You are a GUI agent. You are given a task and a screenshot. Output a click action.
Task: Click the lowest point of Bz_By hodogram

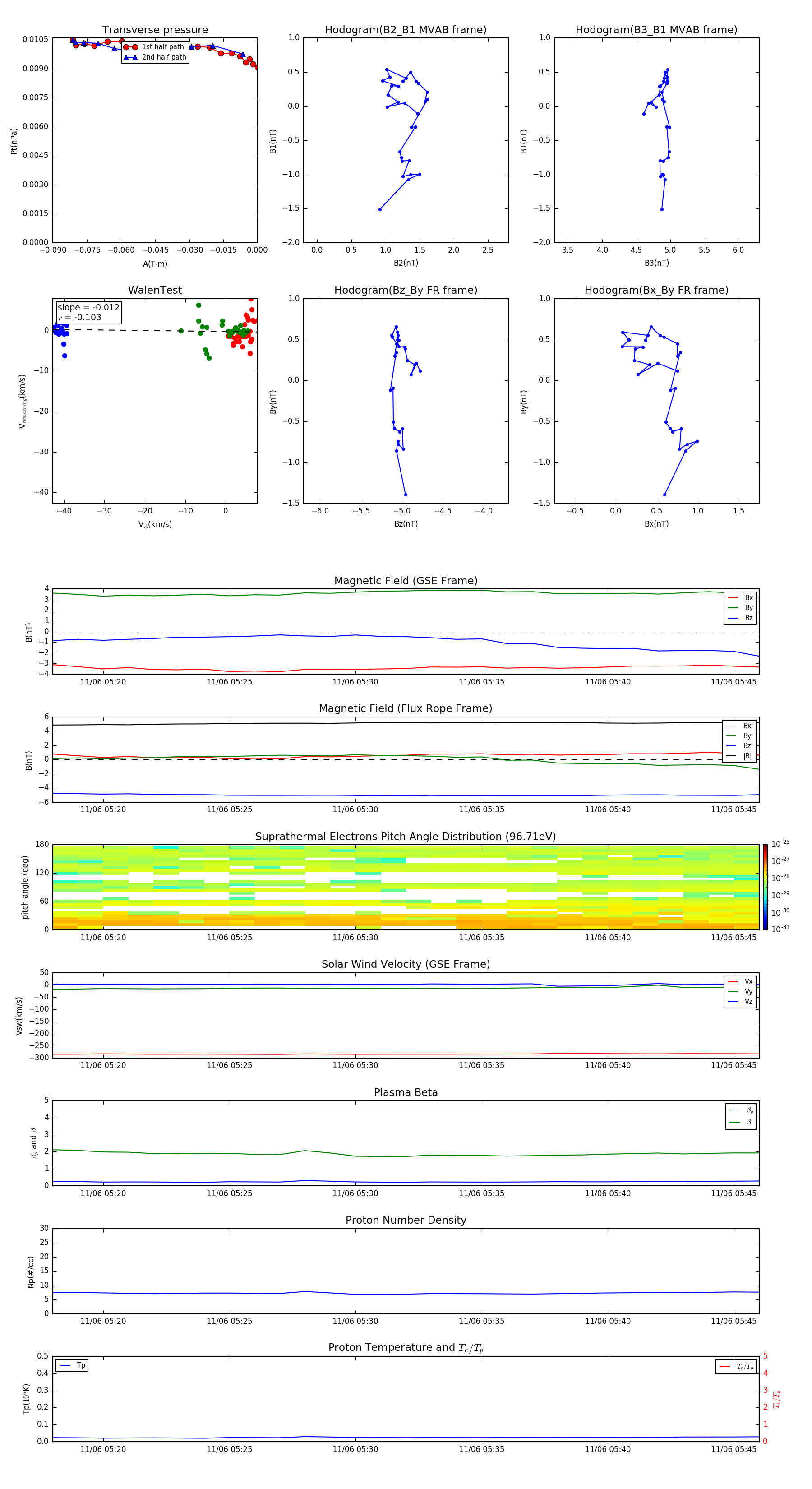405,495
